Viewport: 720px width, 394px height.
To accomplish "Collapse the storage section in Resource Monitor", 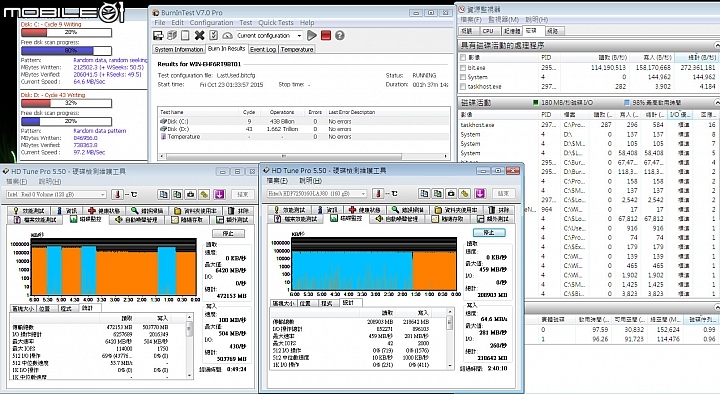I will click(x=716, y=307).
